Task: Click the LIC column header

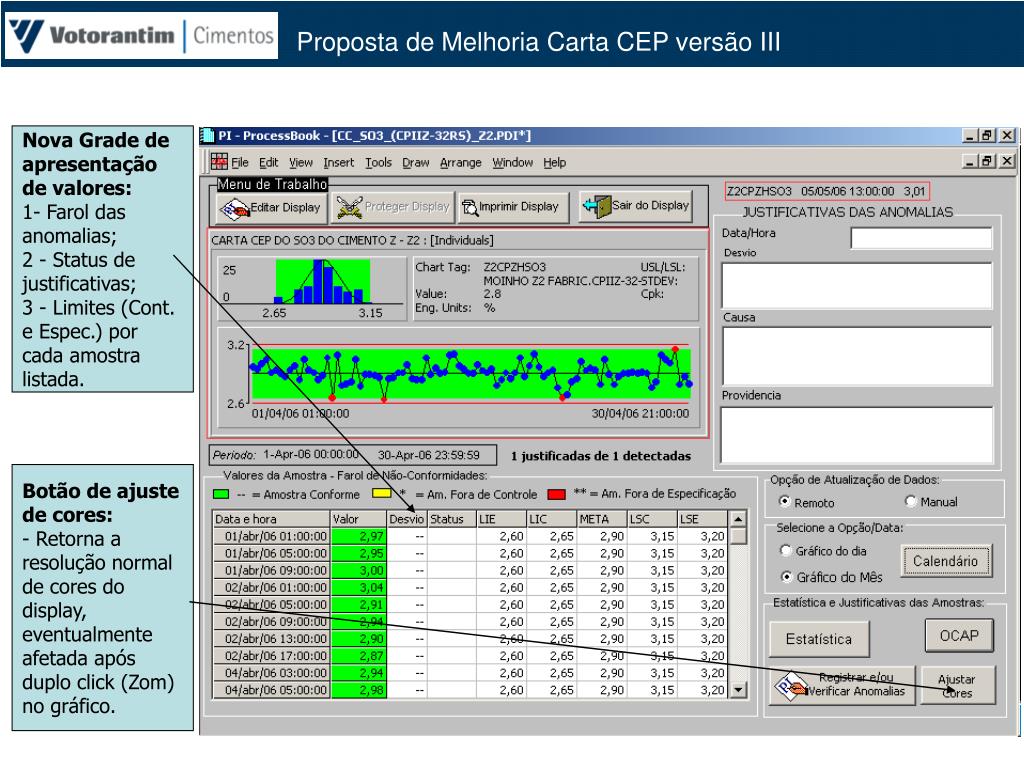Action: tap(552, 519)
